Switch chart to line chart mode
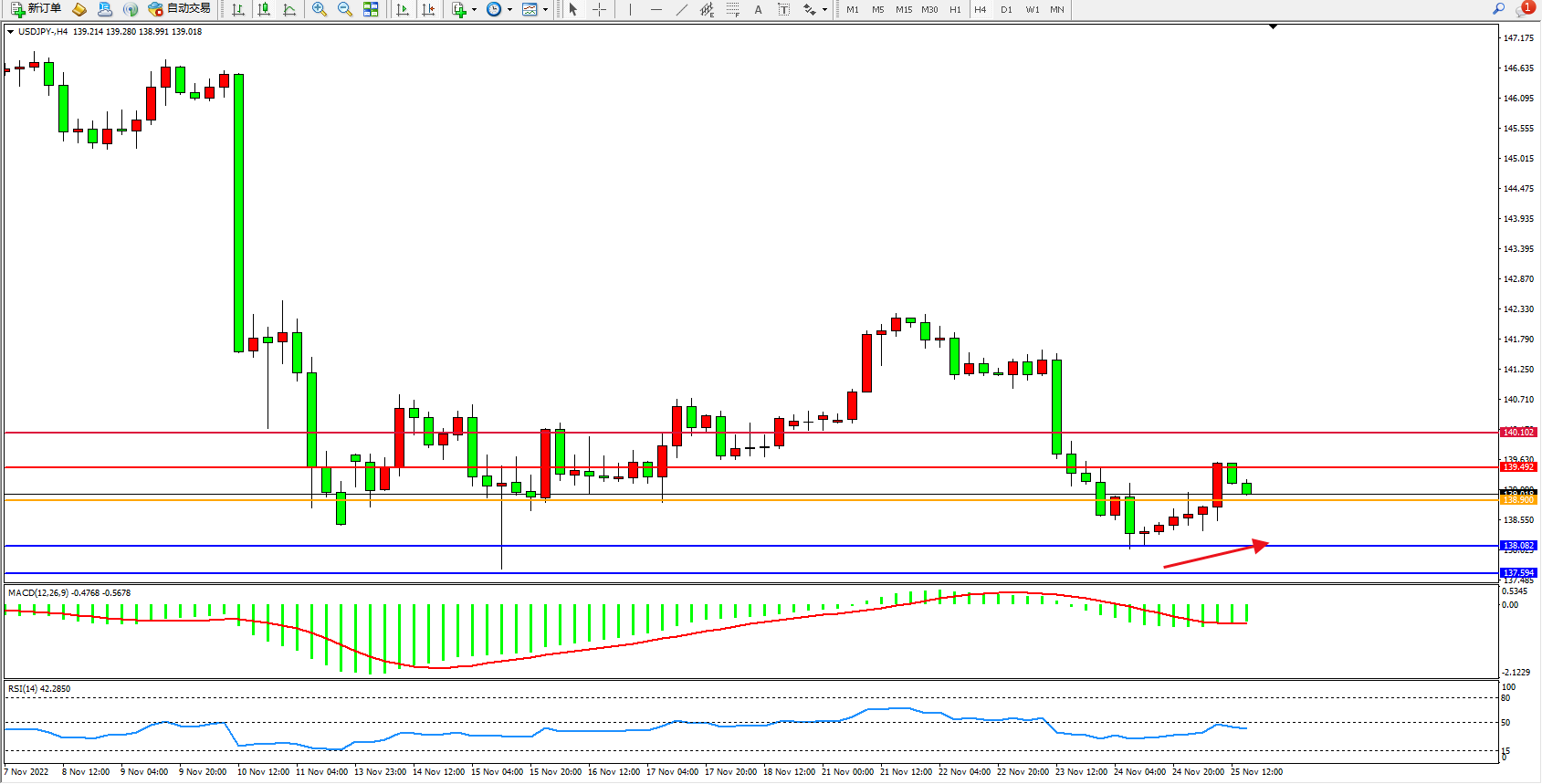The height and width of the screenshot is (784, 1542). [x=289, y=9]
